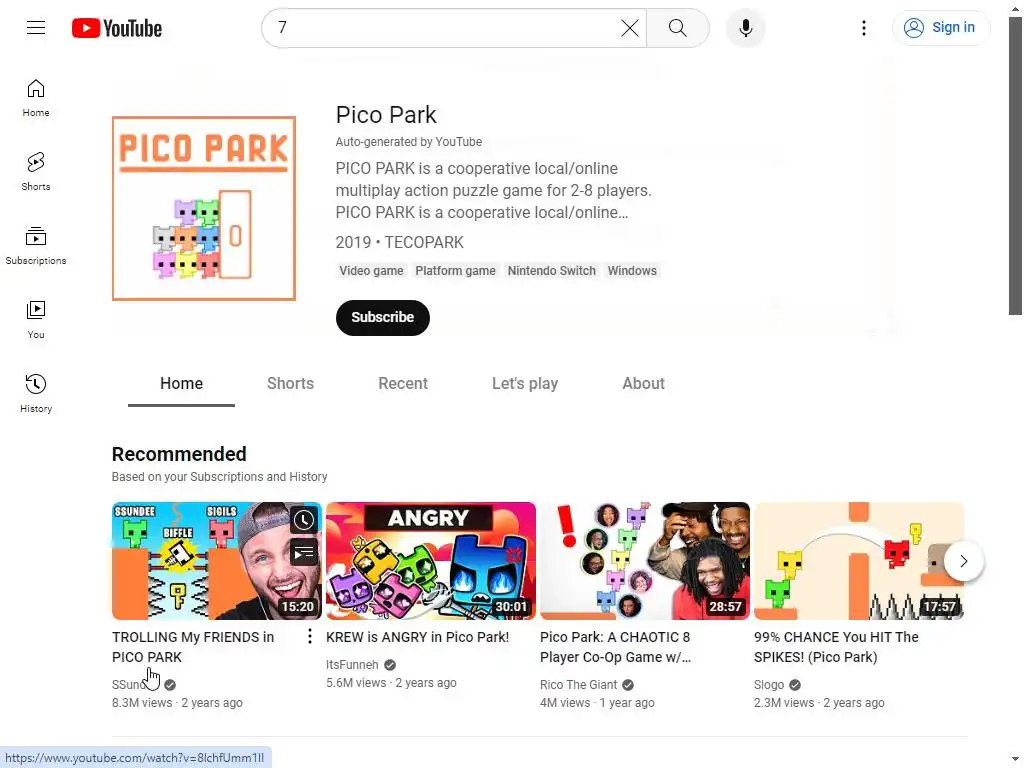1024x768 pixels.
Task: Click the page vertical scrollbar thumb
Action: pyautogui.click(x=1016, y=167)
